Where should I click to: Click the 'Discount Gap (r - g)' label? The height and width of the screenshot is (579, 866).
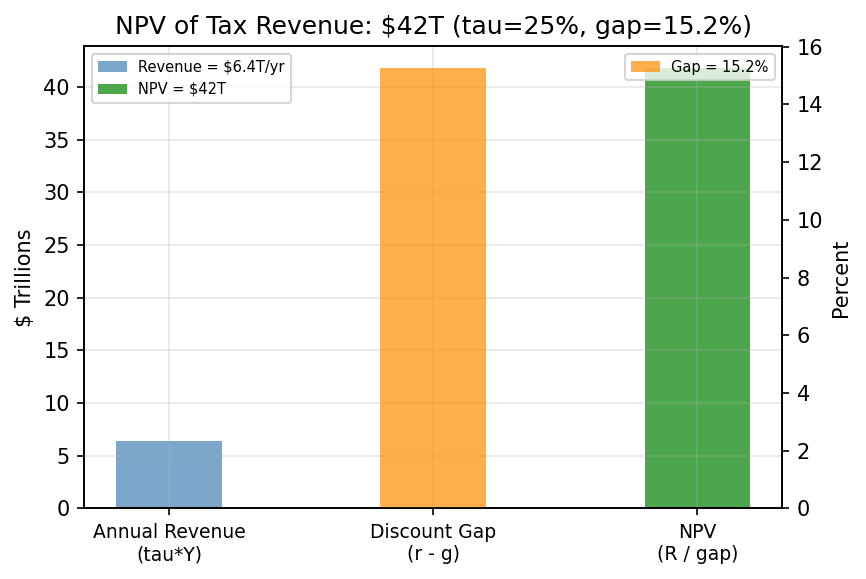[434, 540]
